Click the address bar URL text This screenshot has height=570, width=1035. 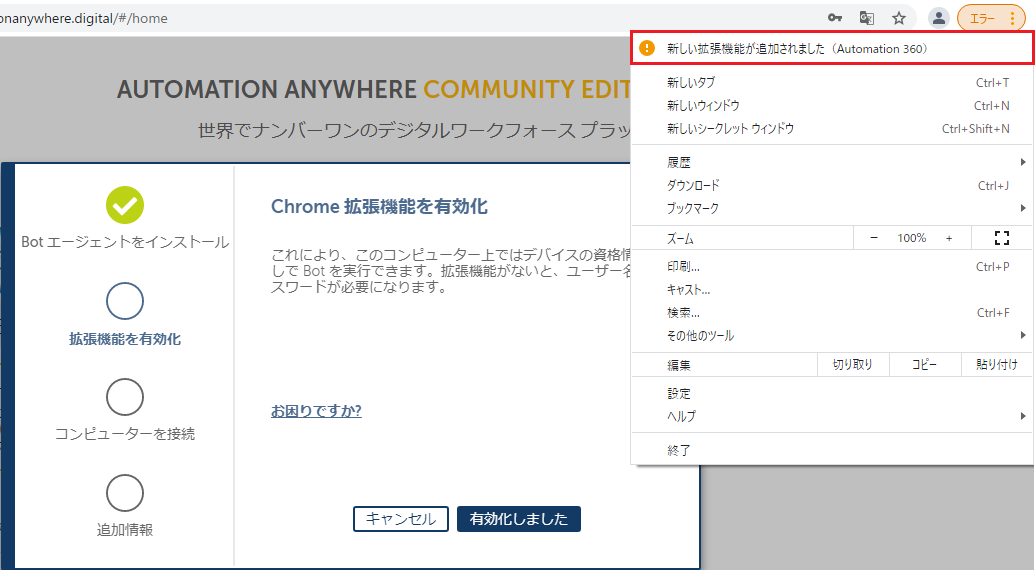click(x=84, y=18)
